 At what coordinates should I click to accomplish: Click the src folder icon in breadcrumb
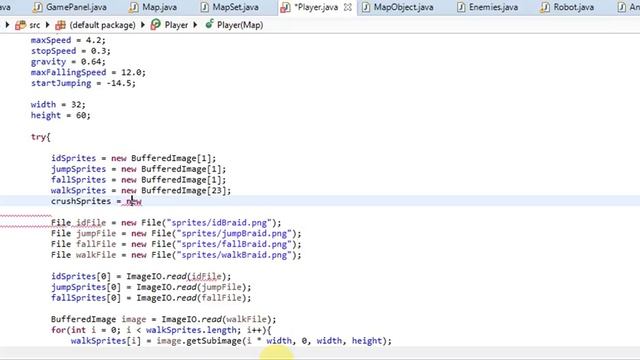(20, 25)
